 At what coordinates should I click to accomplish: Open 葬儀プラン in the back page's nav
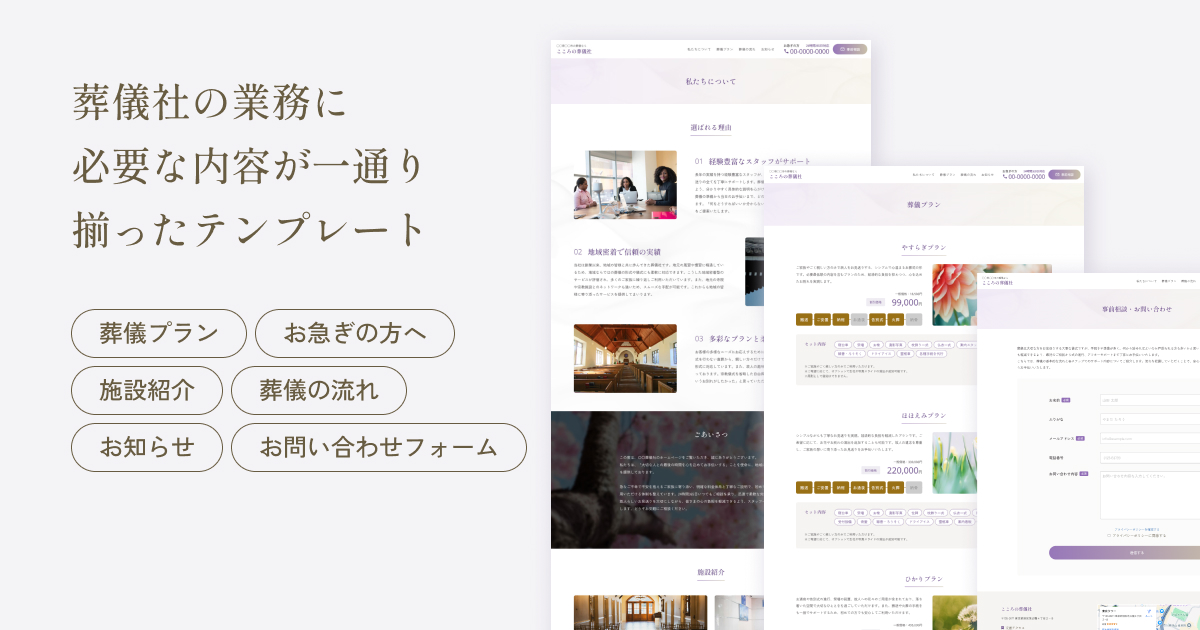[723, 49]
